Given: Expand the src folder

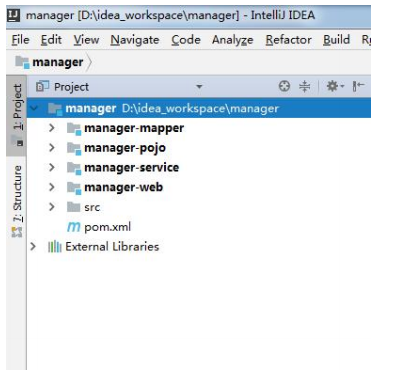Looking at the screenshot, I should pyautogui.click(x=52, y=207).
